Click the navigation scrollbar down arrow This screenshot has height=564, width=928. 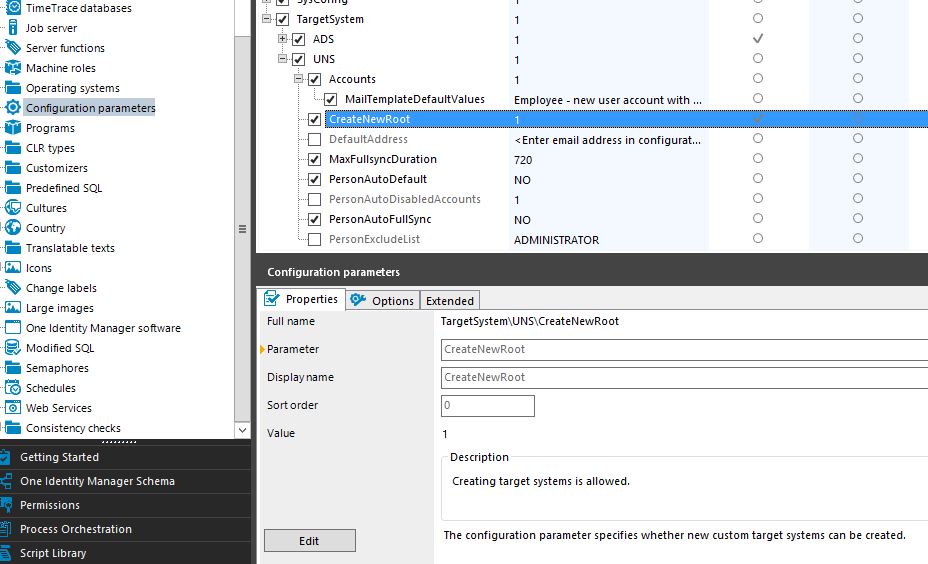tap(242, 430)
